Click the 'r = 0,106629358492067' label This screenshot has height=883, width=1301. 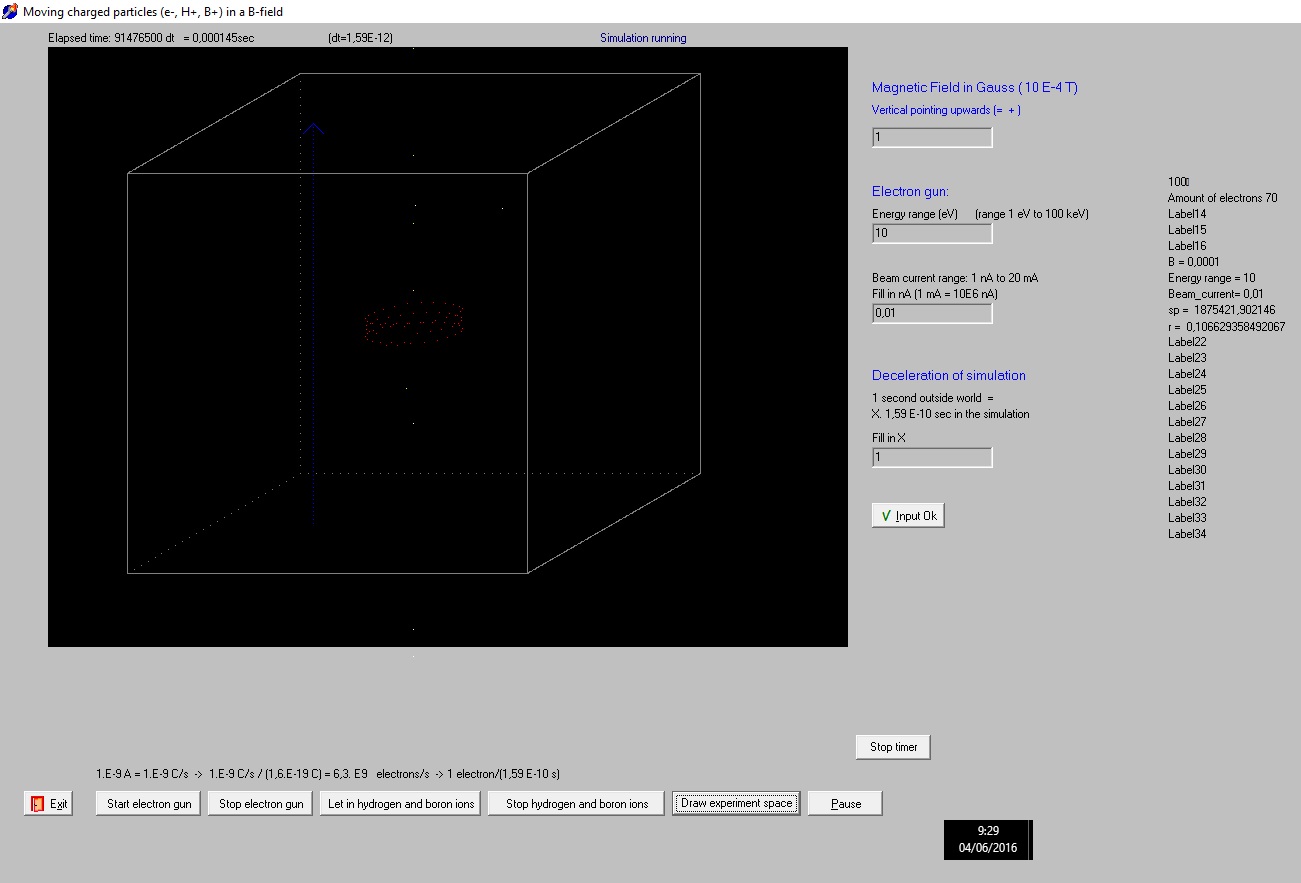coord(1227,326)
